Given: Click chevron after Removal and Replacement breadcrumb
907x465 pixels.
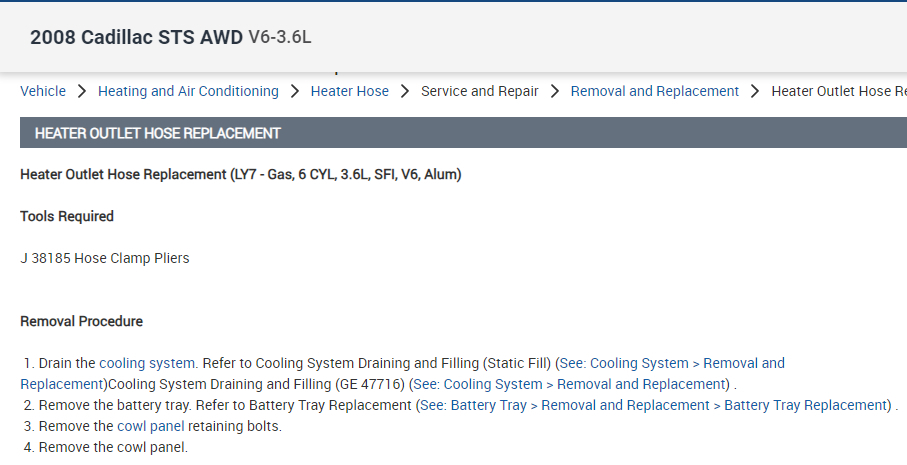Looking at the screenshot, I should (x=755, y=91).
